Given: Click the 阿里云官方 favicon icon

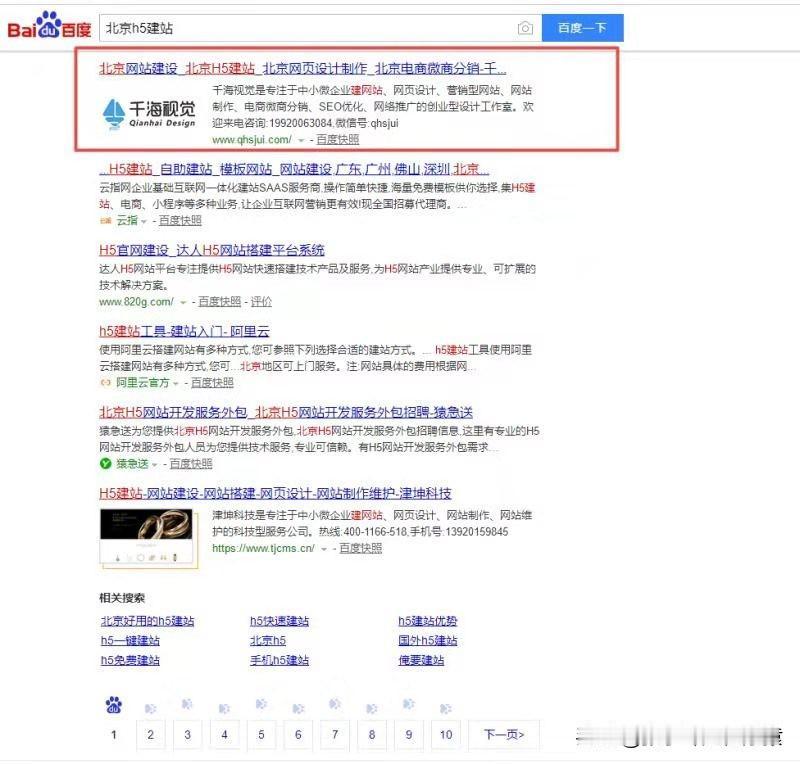Looking at the screenshot, I should [x=105, y=383].
